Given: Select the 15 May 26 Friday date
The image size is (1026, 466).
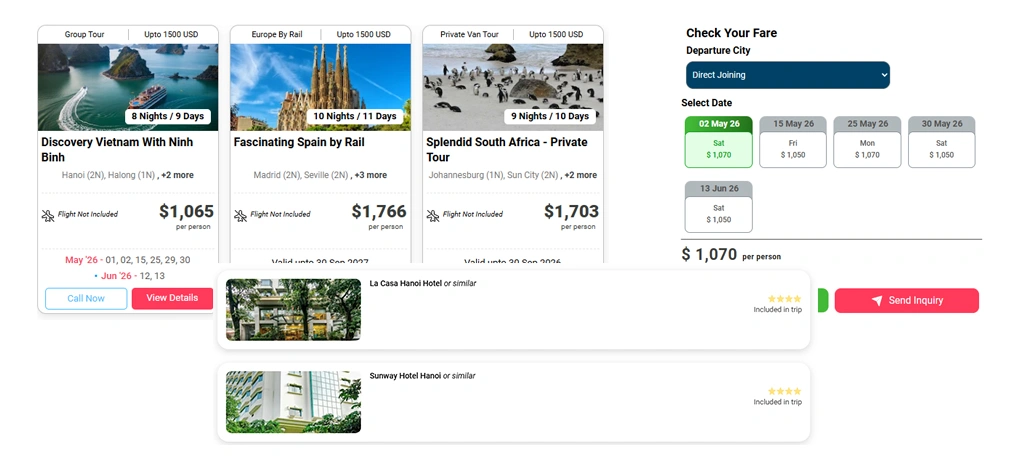Looking at the screenshot, I should pyautogui.click(x=793, y=143).
